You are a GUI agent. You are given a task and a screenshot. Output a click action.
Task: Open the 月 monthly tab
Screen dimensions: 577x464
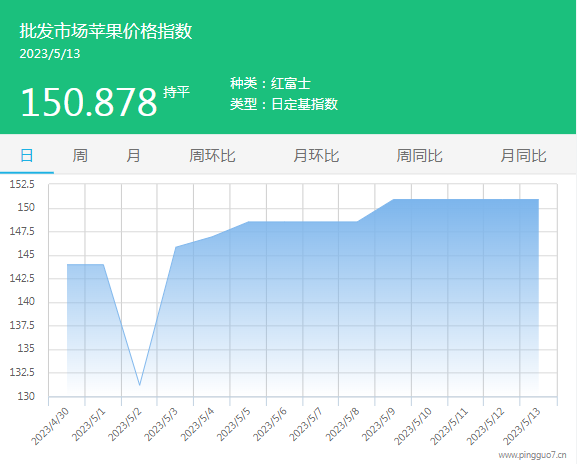[x=133, y=155]
